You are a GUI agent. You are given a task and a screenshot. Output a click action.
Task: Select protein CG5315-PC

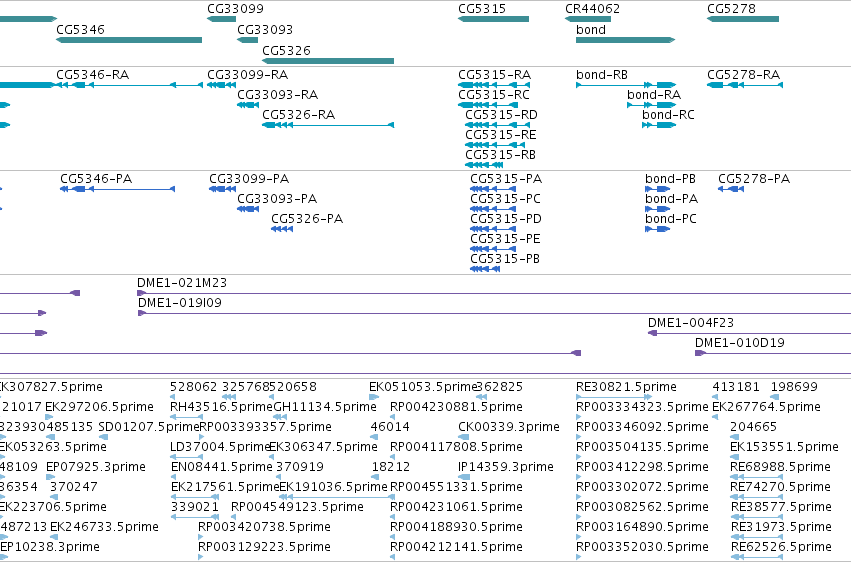tap(493, 209)
